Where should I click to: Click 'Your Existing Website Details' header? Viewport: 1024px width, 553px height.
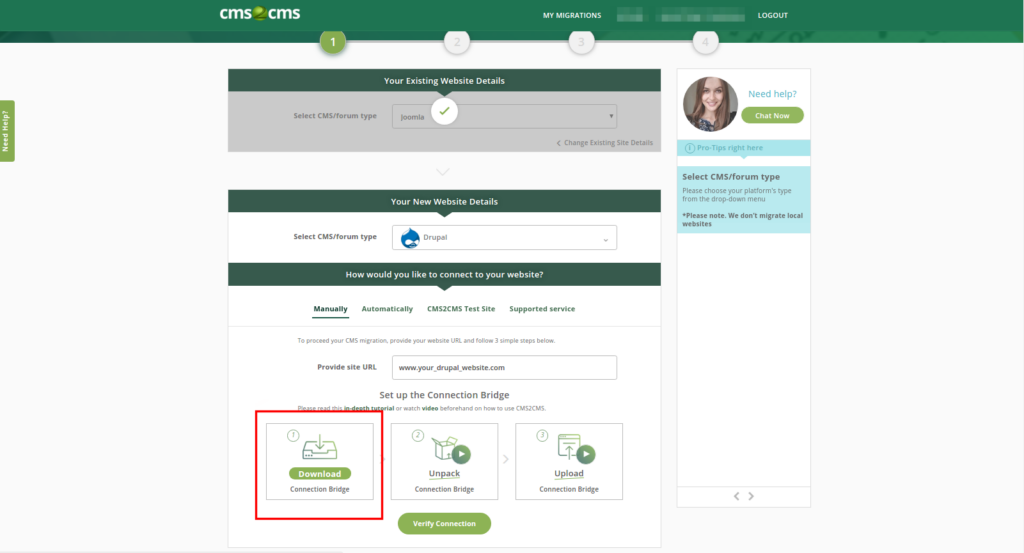pos(444,81)
